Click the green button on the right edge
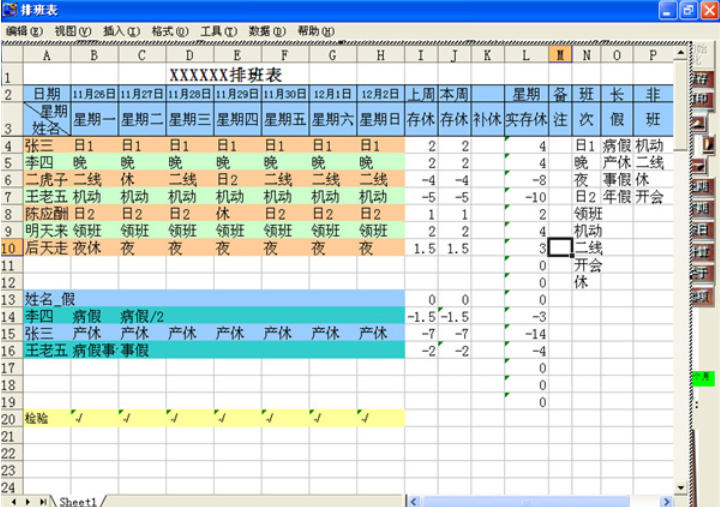This screenshot has height=507, width=720. (704, 378)
